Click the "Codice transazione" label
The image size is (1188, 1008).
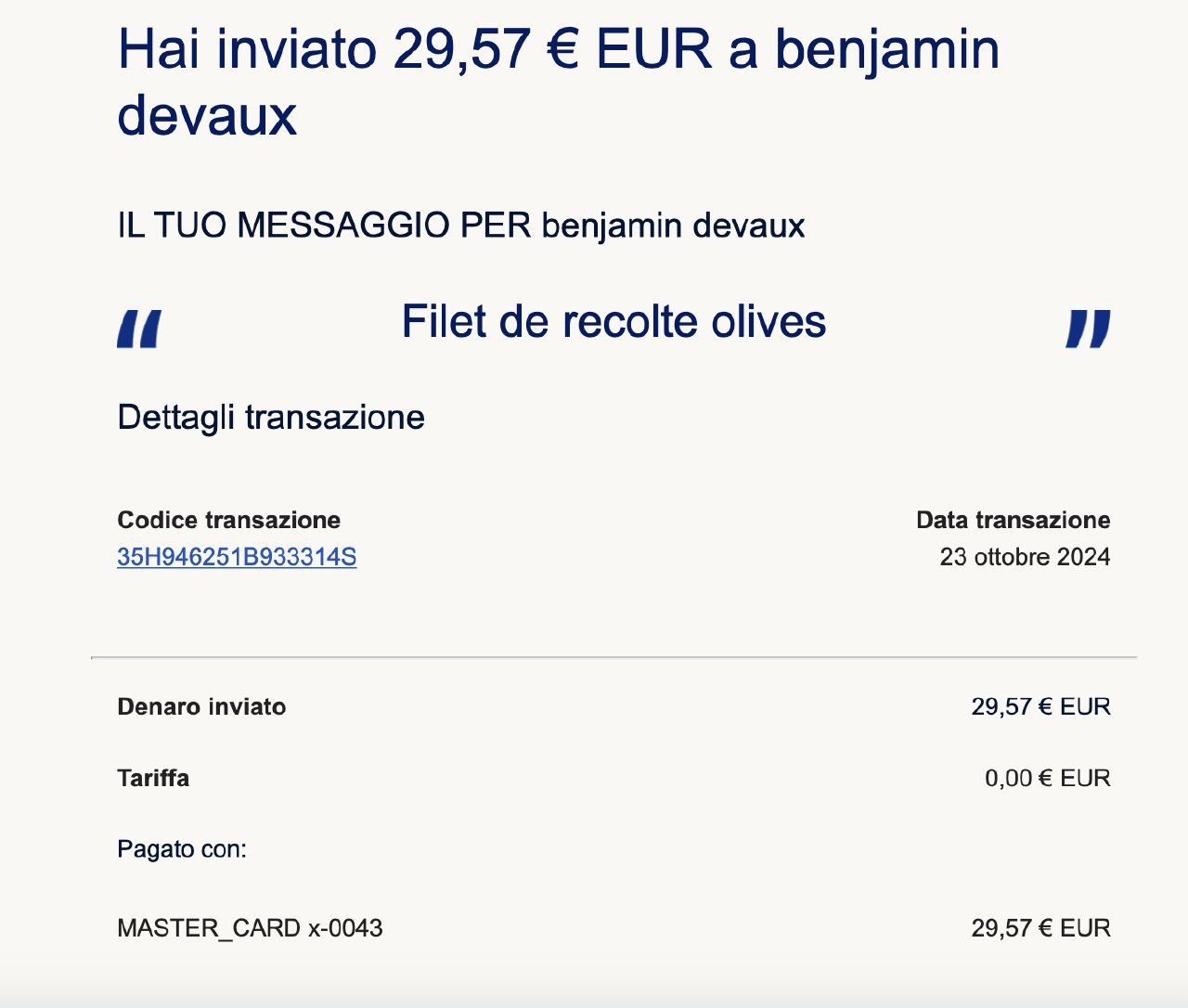(x=228, y=520)
